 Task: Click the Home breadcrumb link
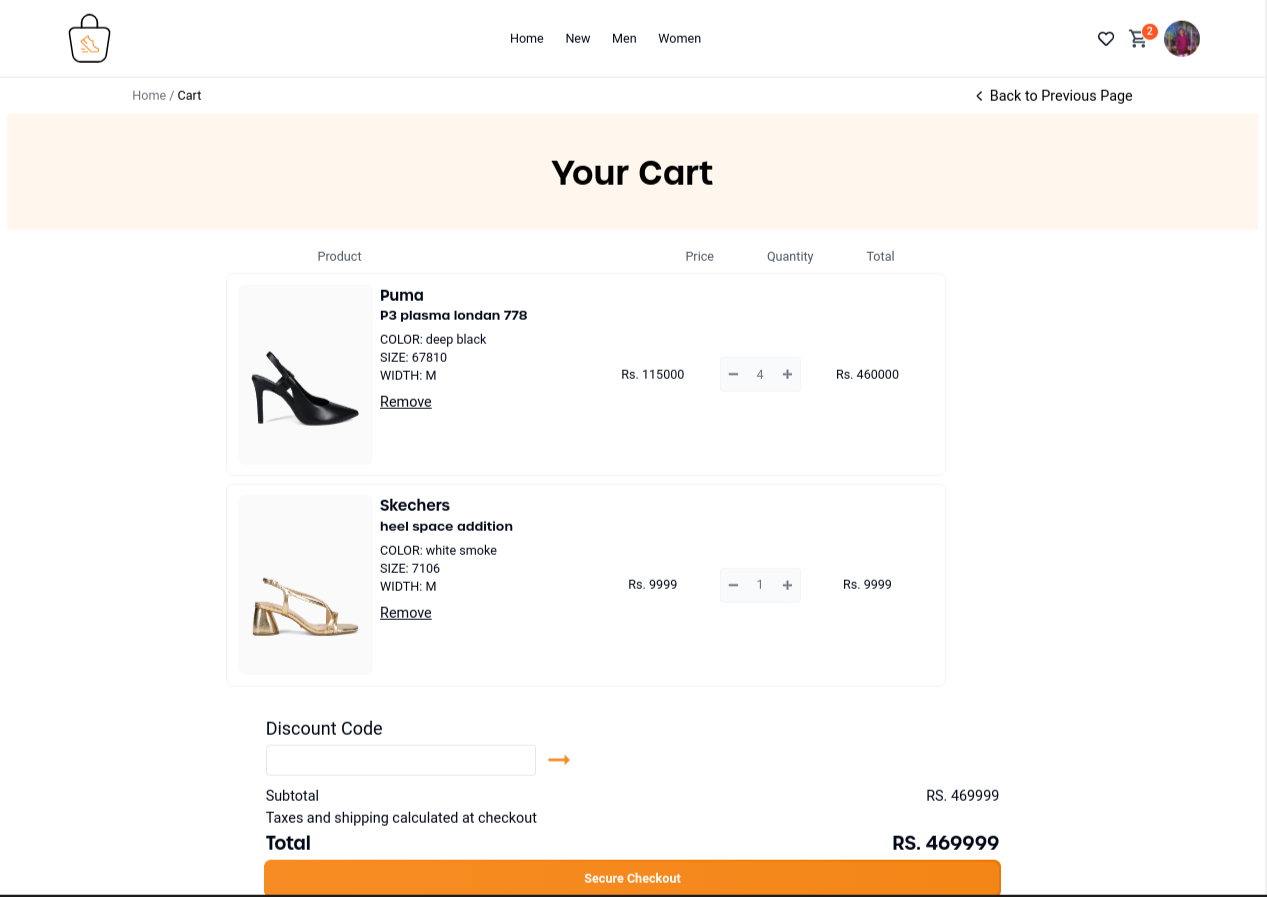pos(149,96)
